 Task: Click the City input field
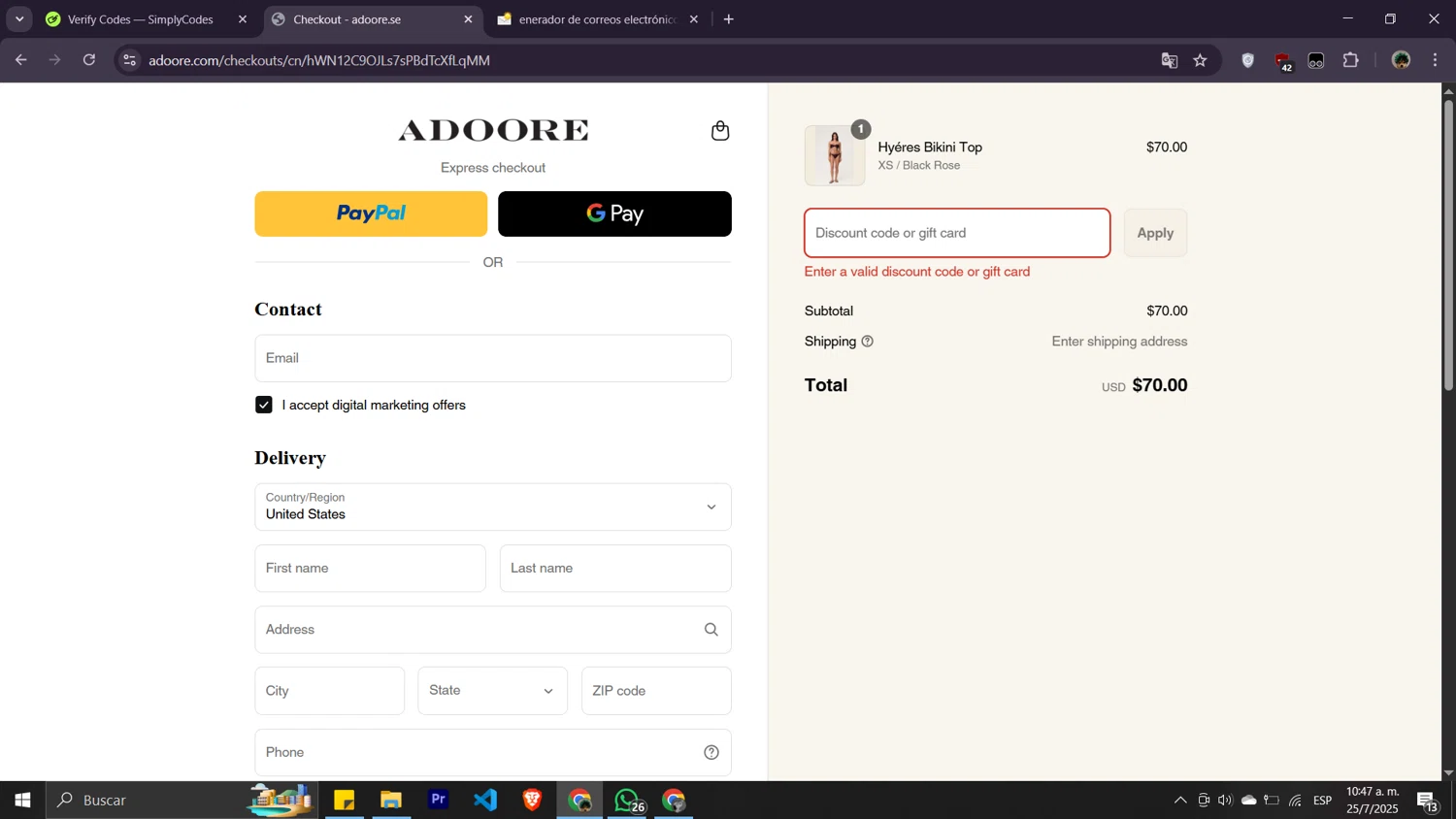coord(330,691)
